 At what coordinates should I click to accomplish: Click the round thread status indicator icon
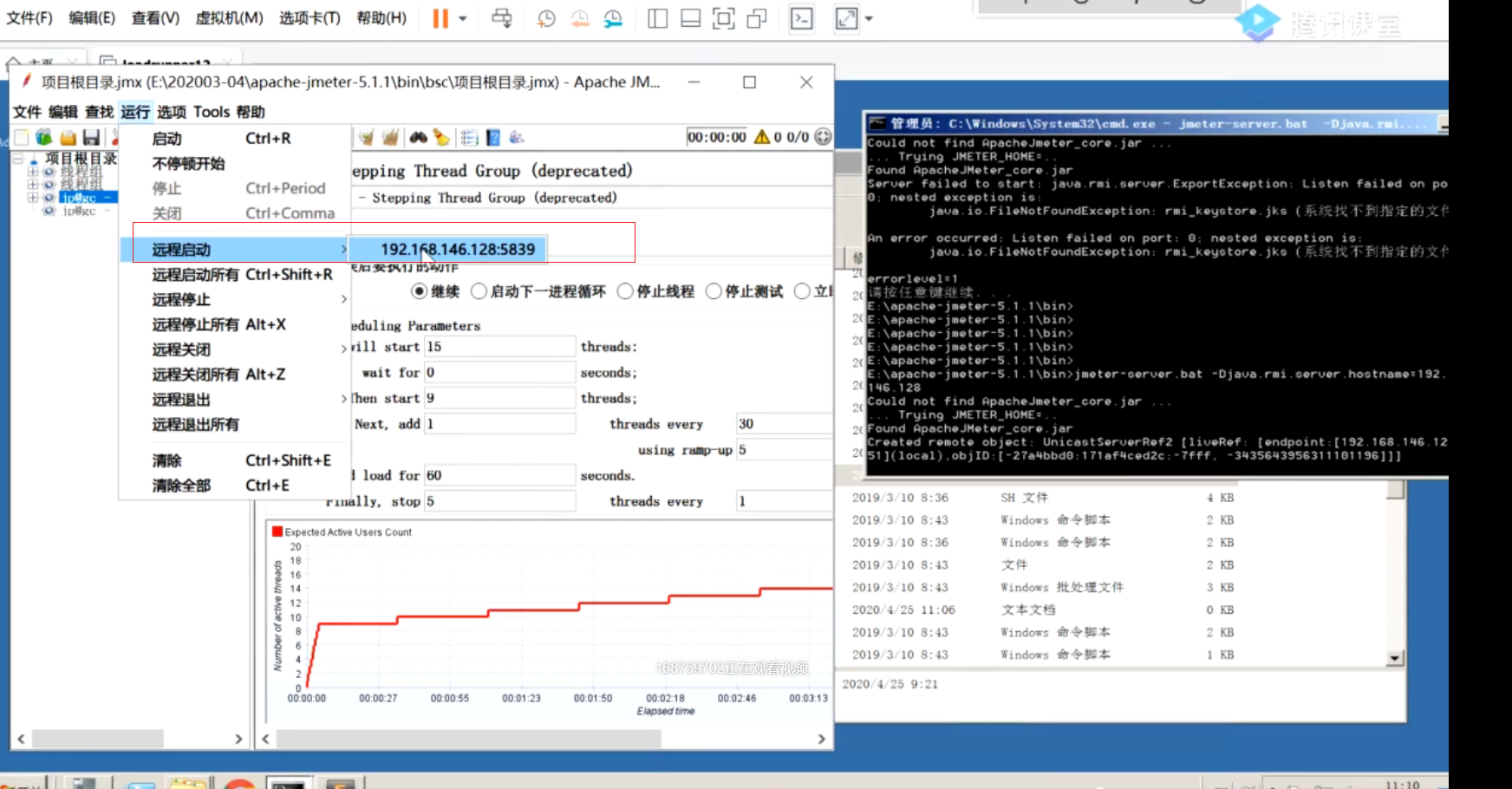(x=823, y=137)
